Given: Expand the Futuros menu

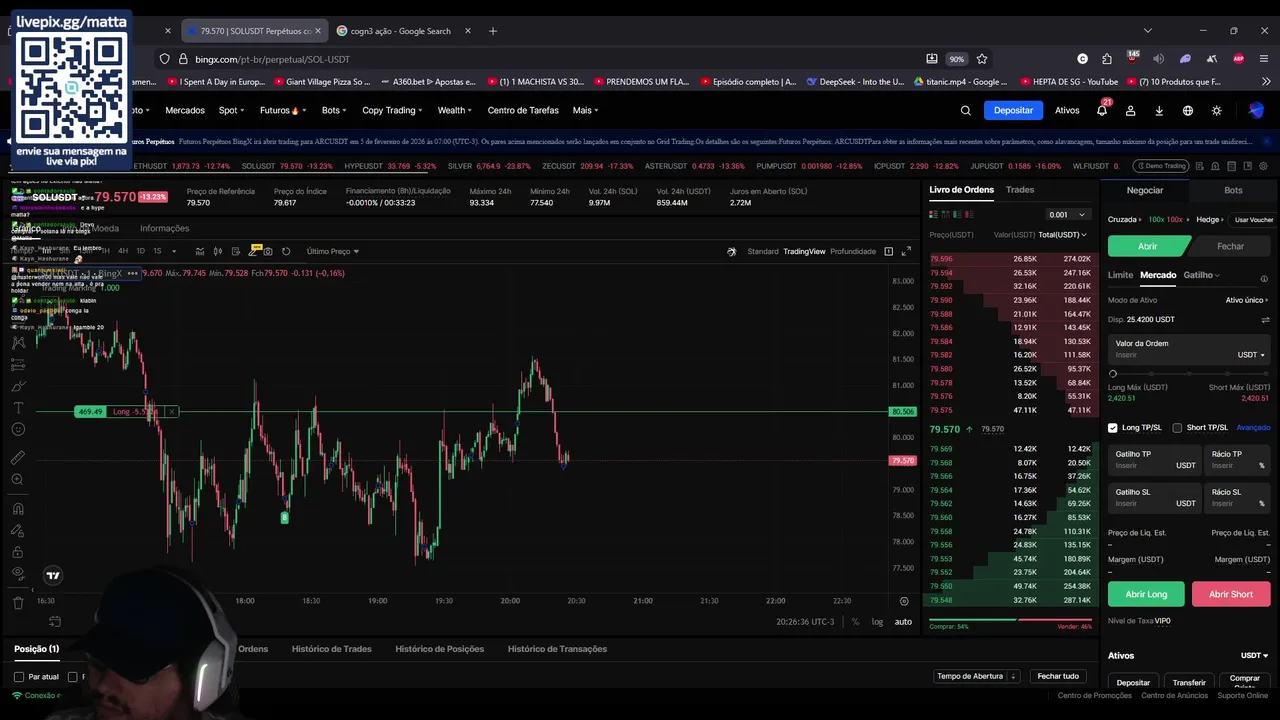Looking at the screenshot, I should click(x=283, y=110).
